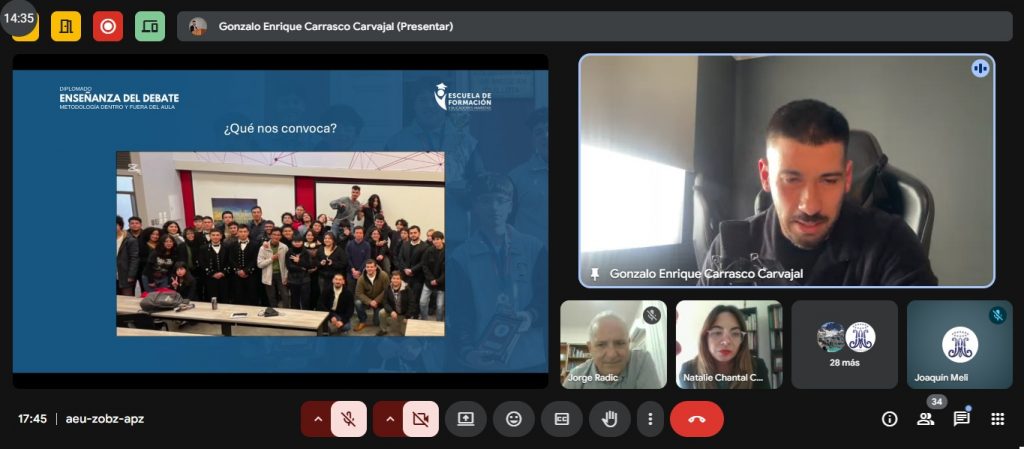Open meeting details info icon

889,419
